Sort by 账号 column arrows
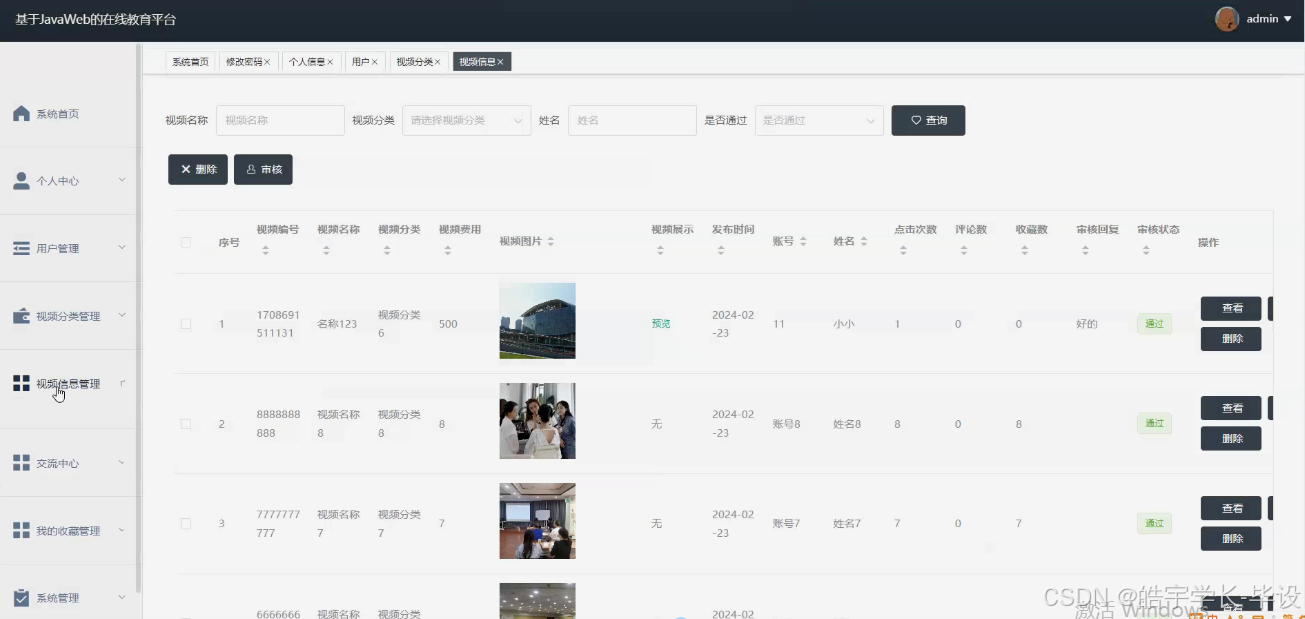The height and width of the screenshot is (619, 1305). click(803, 242)
